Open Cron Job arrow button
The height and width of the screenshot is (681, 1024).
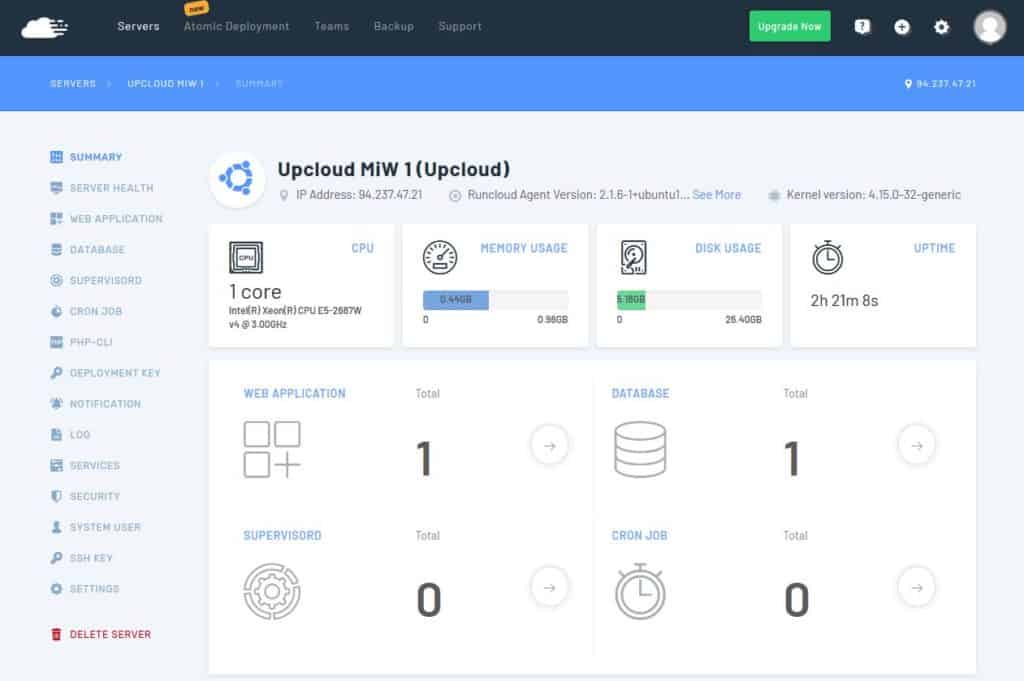(917, 588)
